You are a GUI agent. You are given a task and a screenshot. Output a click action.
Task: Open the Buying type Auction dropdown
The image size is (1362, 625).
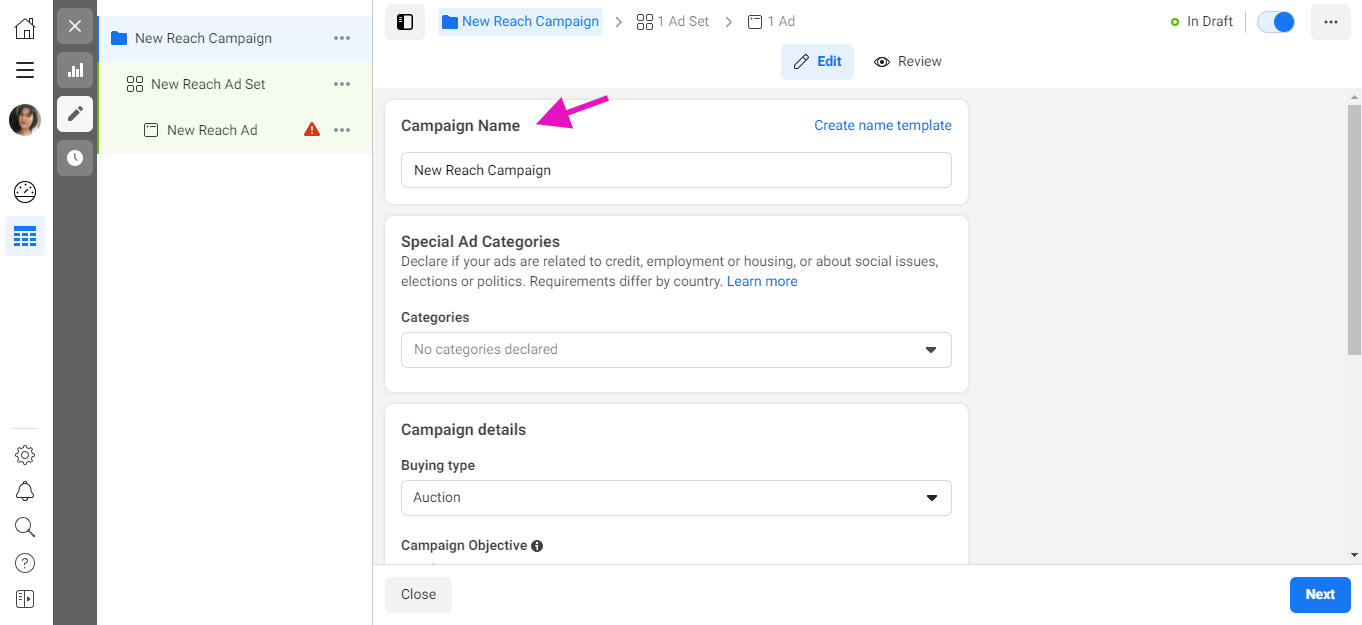(x=676, y=498)
